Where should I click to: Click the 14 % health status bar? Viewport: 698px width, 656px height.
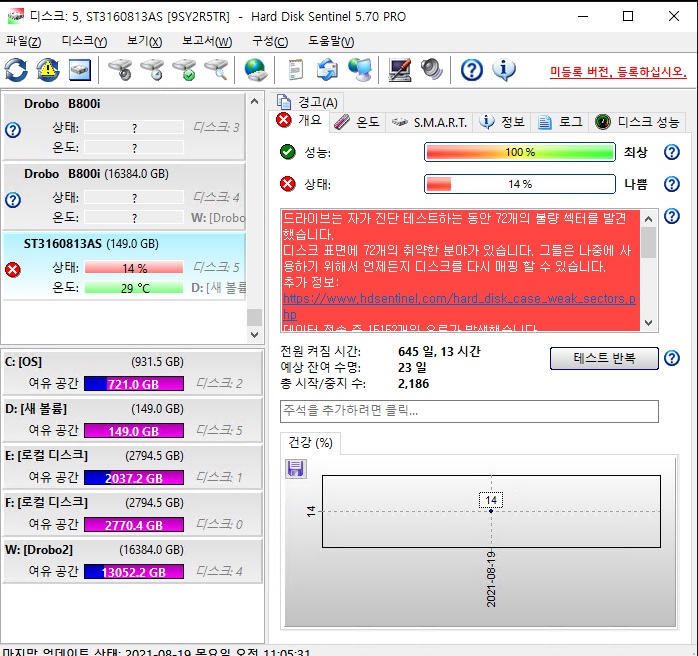click(519, 184)
